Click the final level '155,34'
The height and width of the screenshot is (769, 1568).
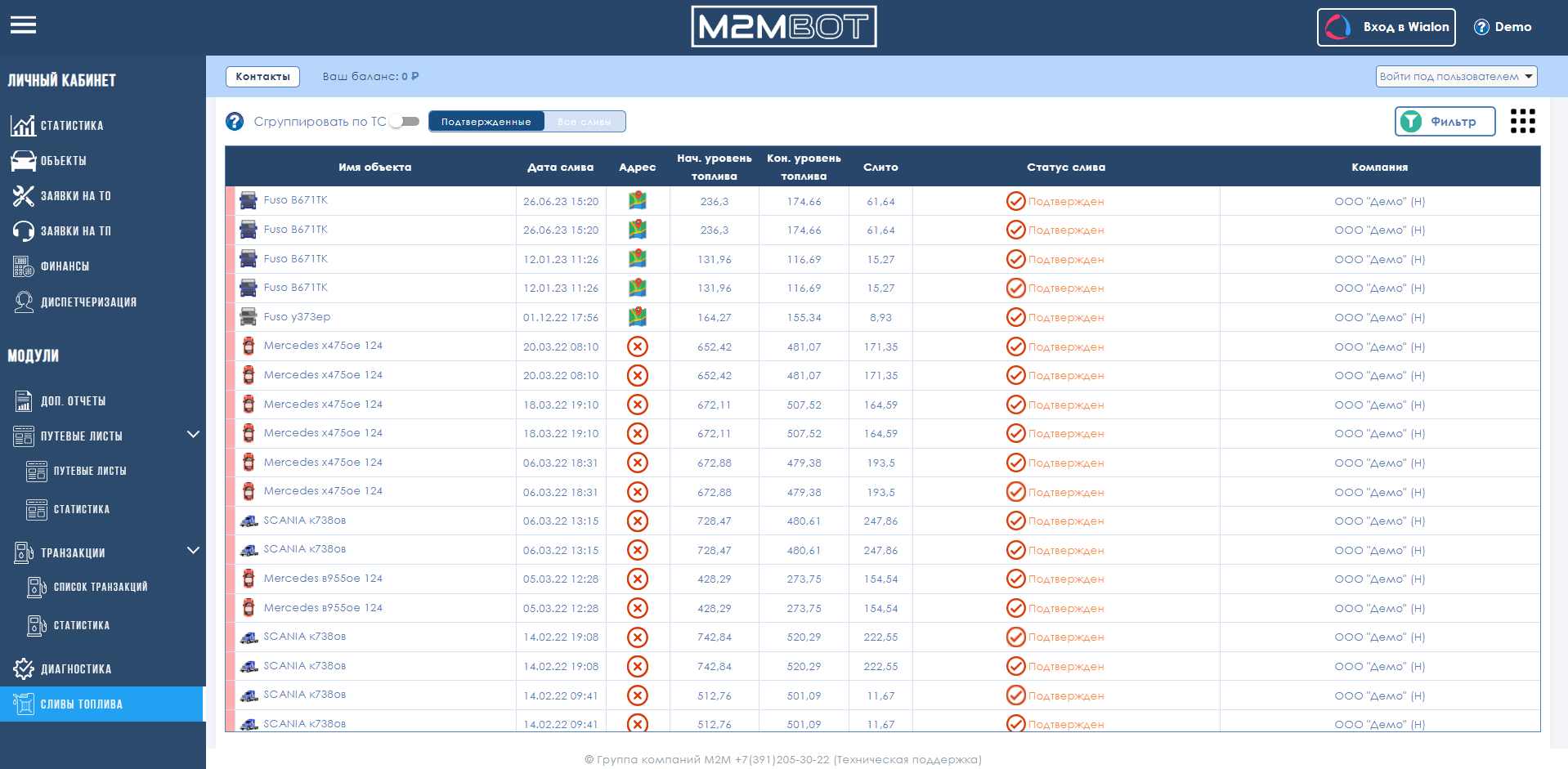[x=804, y=317]
